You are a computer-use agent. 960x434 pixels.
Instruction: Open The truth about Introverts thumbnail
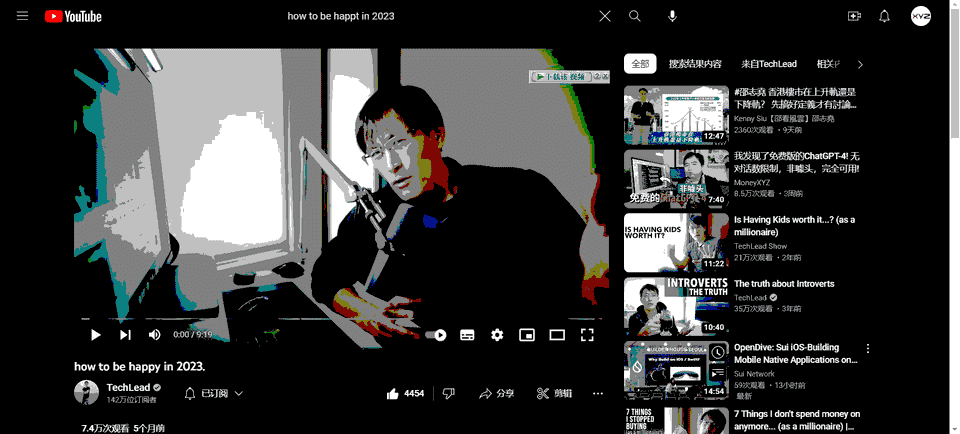pyautogui.click(x=676, y=306)
